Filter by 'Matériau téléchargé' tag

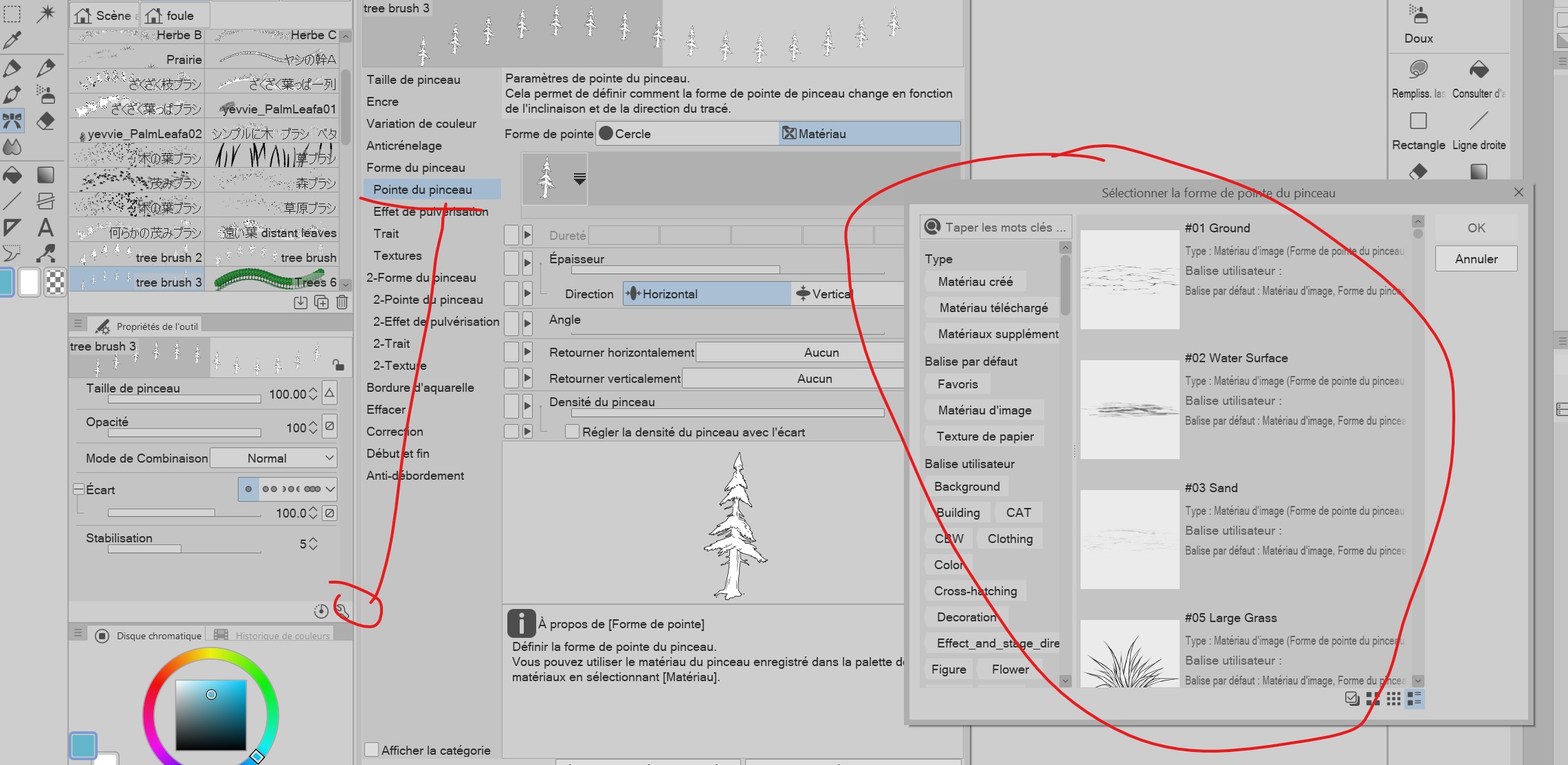point(993,308)
